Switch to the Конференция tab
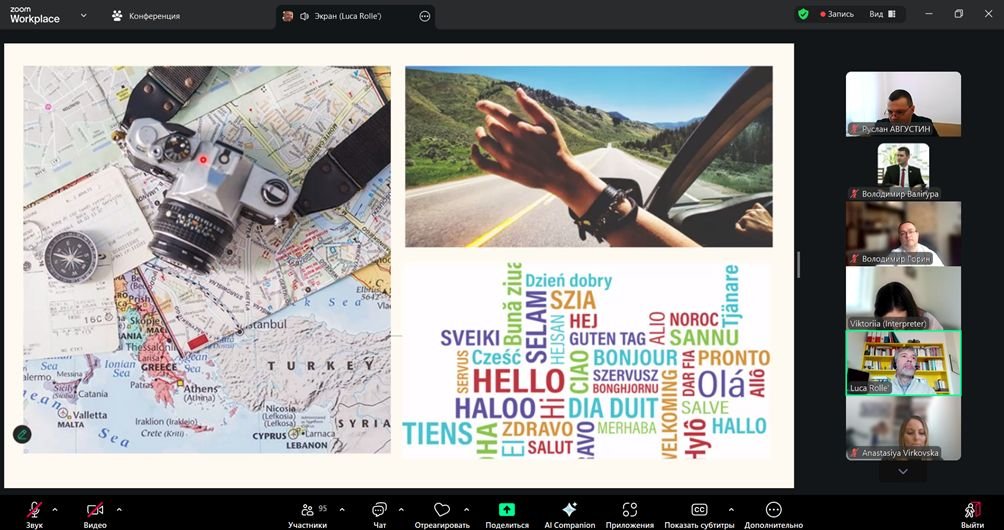 [146, 16]
